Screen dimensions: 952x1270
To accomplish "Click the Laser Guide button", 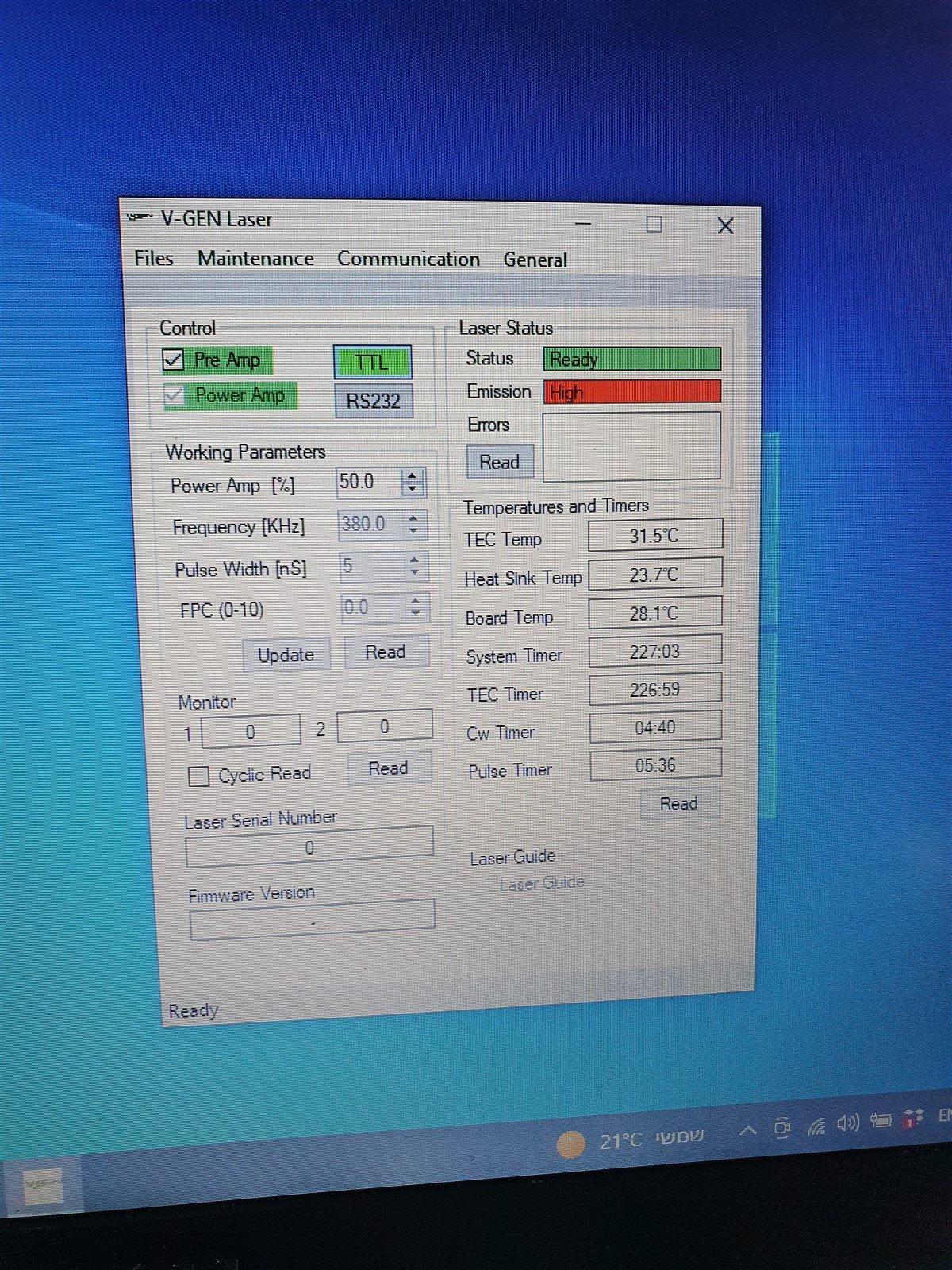I will click(x=542, y=883).
